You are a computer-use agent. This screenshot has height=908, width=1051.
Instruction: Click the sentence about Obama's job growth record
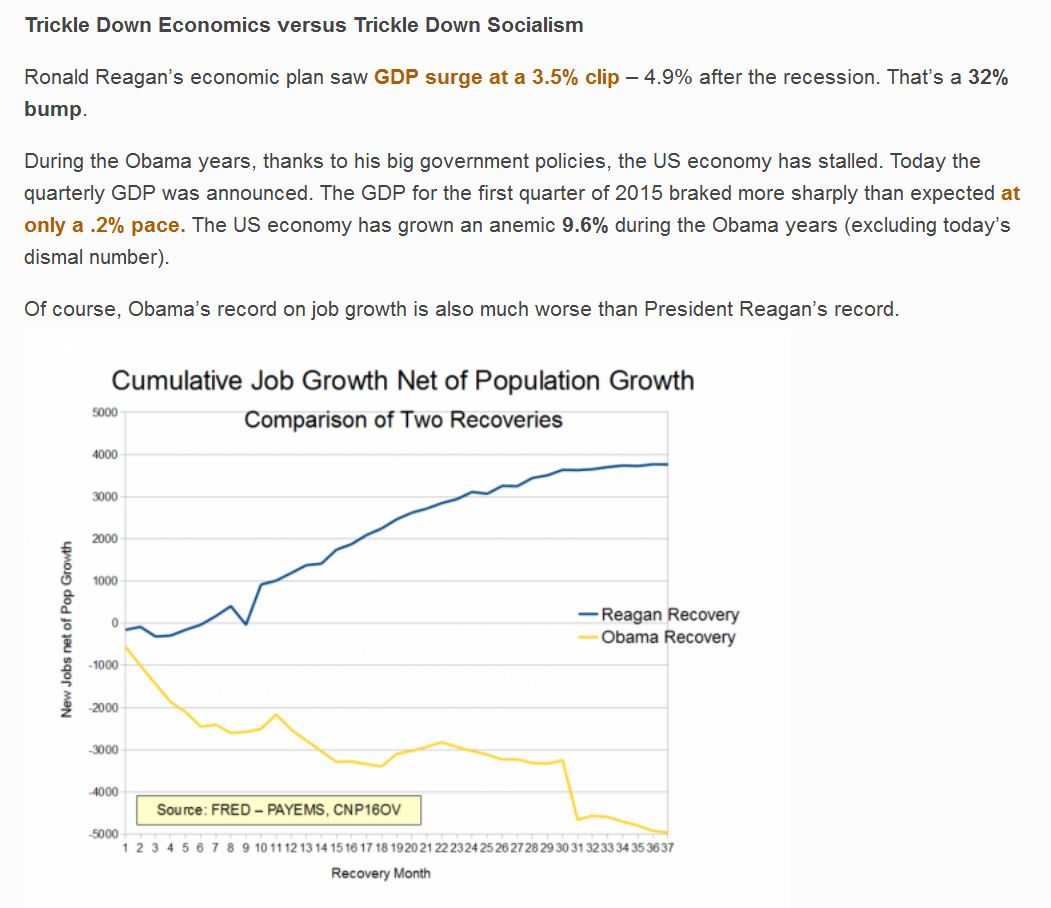click(x=462, y=309)
